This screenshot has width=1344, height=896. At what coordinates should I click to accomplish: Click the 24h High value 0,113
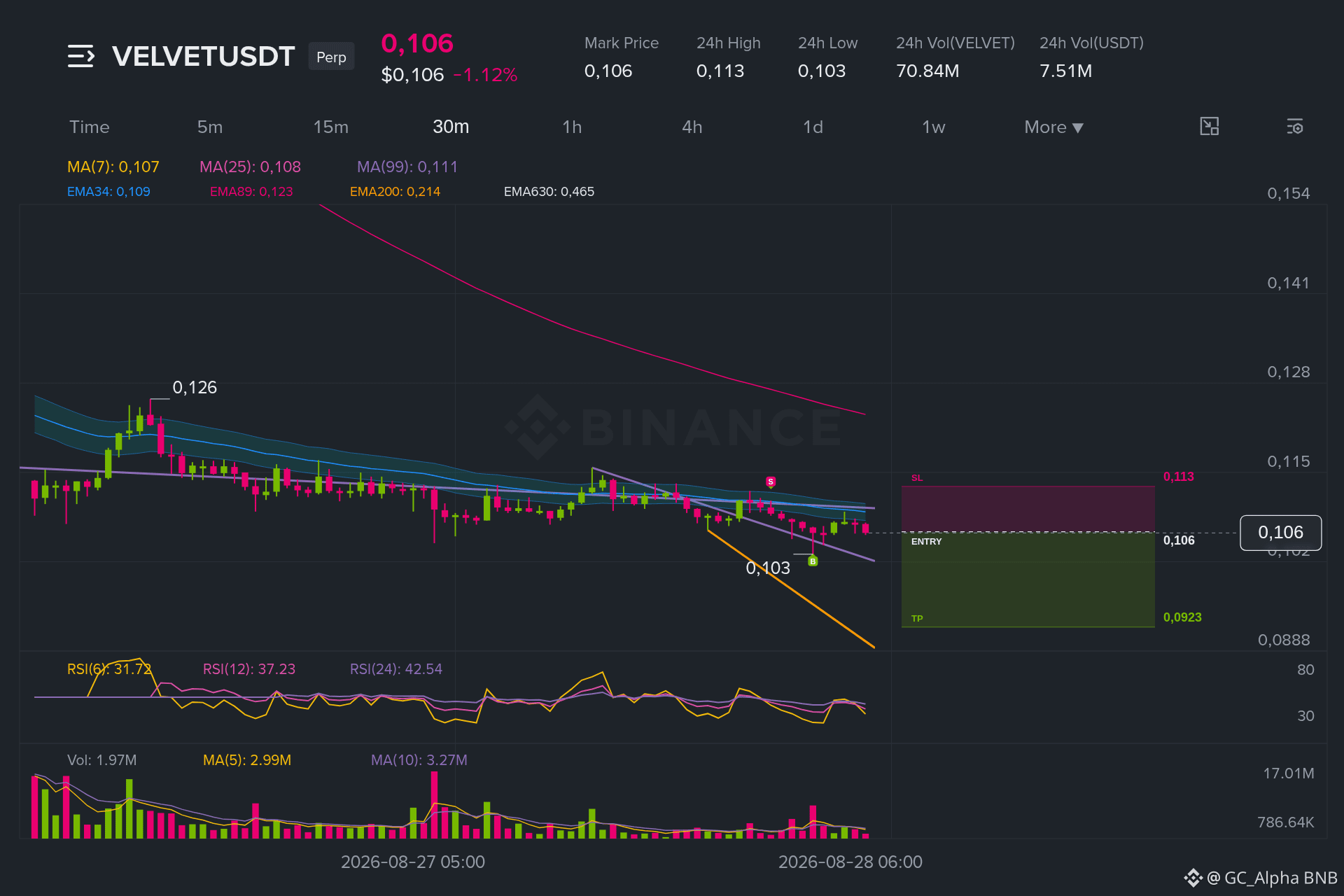(x=720, y=71)
